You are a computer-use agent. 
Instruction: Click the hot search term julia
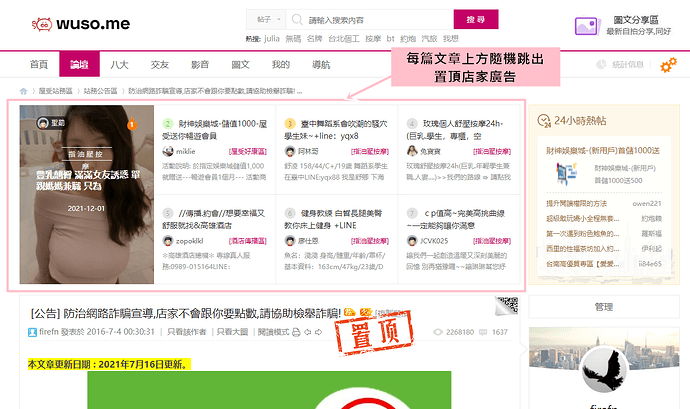[x=272, y=39]
